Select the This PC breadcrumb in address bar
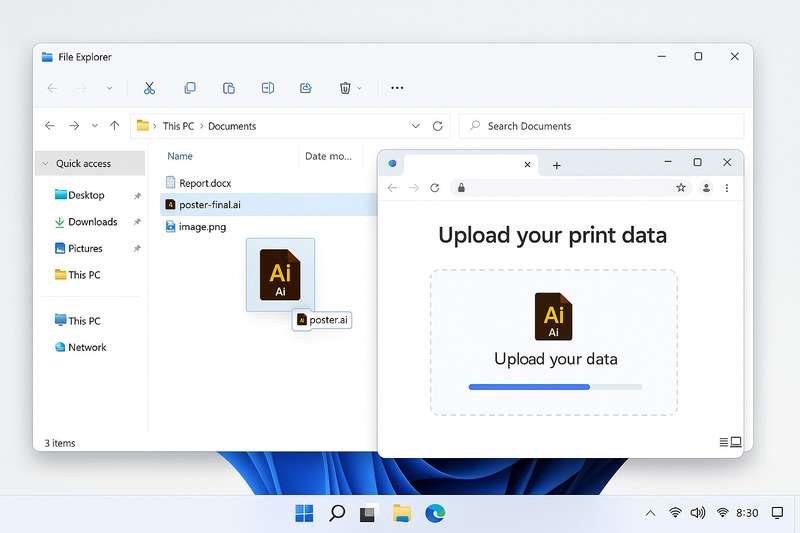 pos(178,126)
